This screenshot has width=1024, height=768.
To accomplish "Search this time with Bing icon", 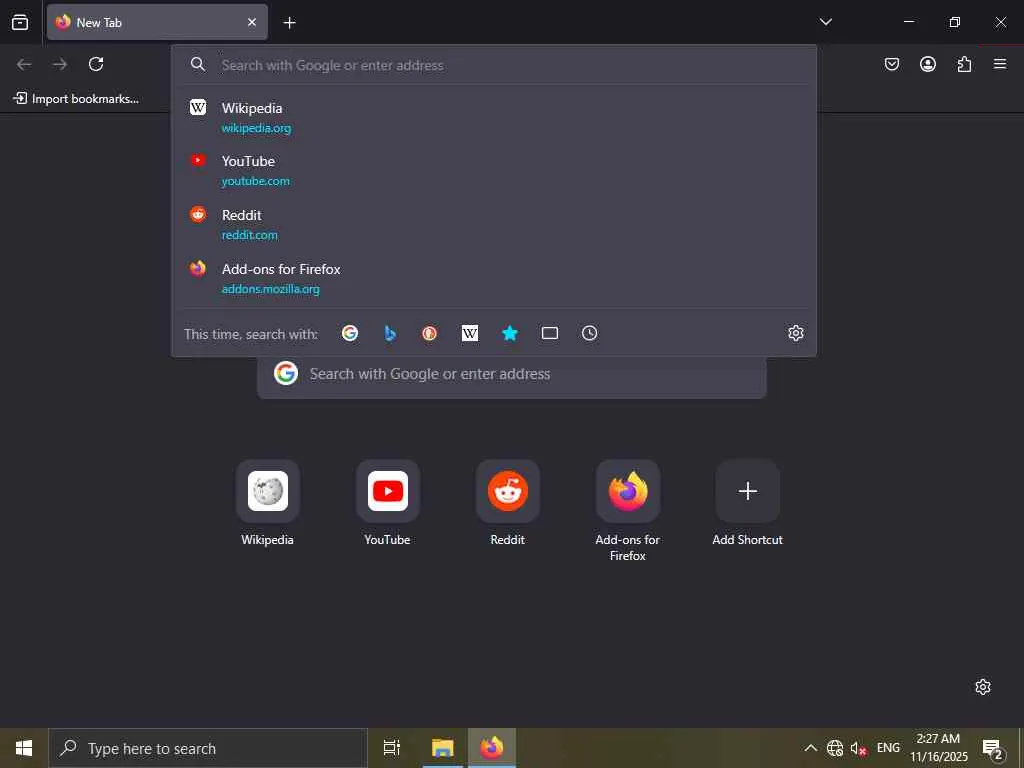I will (390, 334).
